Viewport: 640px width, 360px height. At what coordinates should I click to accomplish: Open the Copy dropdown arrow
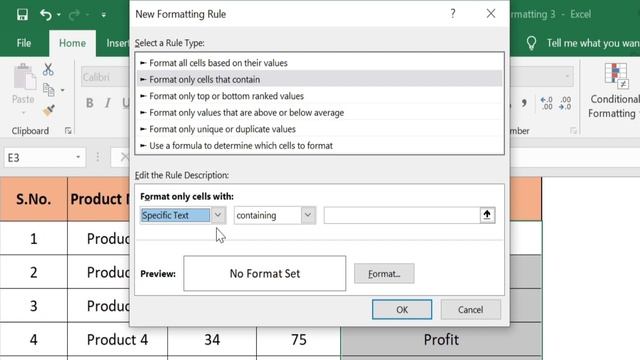pyautogui.click(x=62, y=90)
